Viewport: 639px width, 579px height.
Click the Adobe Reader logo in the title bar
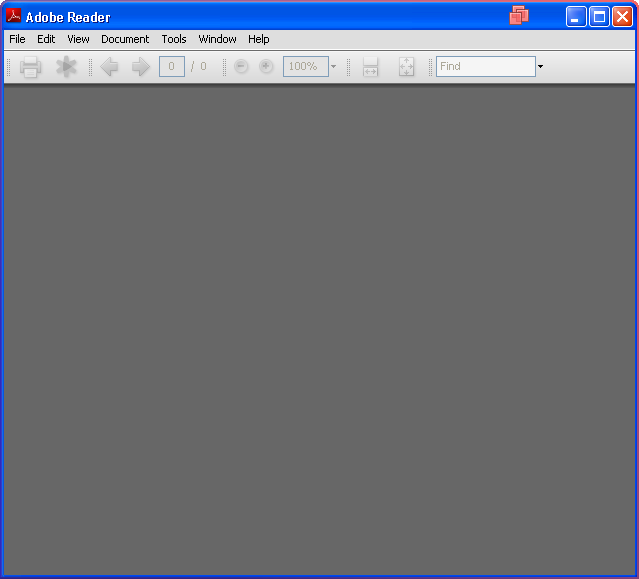13,16
